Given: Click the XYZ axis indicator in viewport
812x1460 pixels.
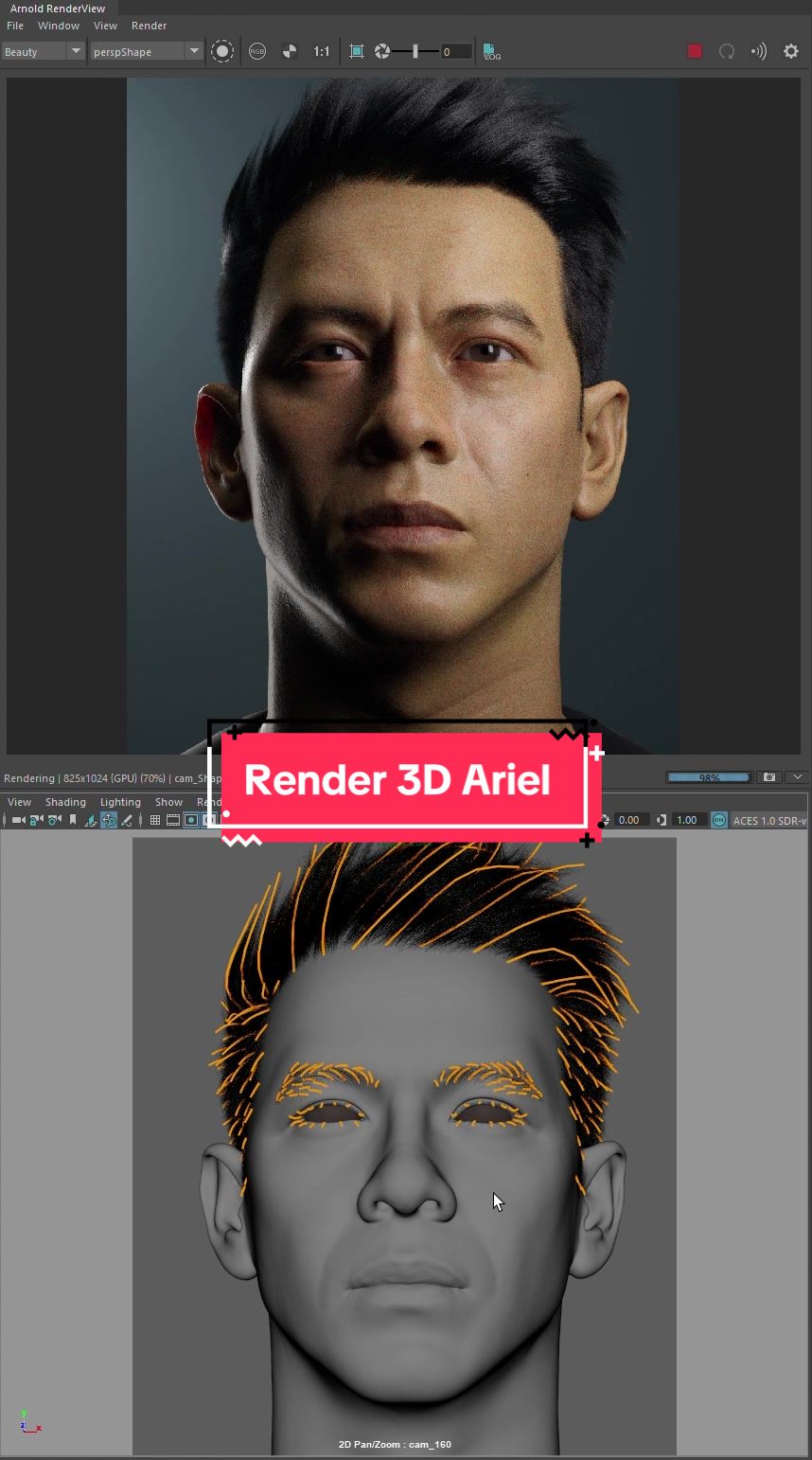Looking at the screenshot, I should [x=30, y=1421].
